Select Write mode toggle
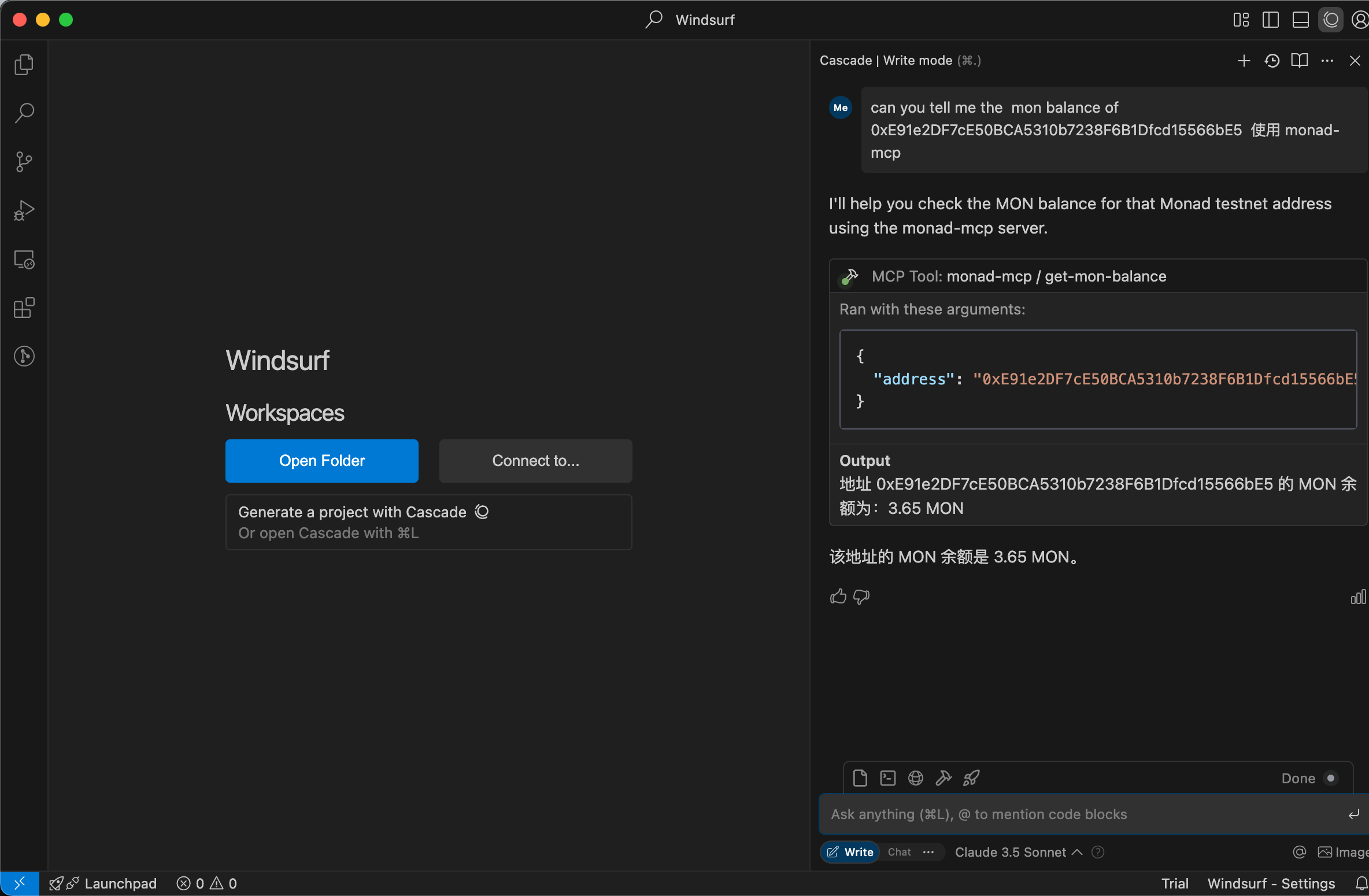 (x=850, y=852)
